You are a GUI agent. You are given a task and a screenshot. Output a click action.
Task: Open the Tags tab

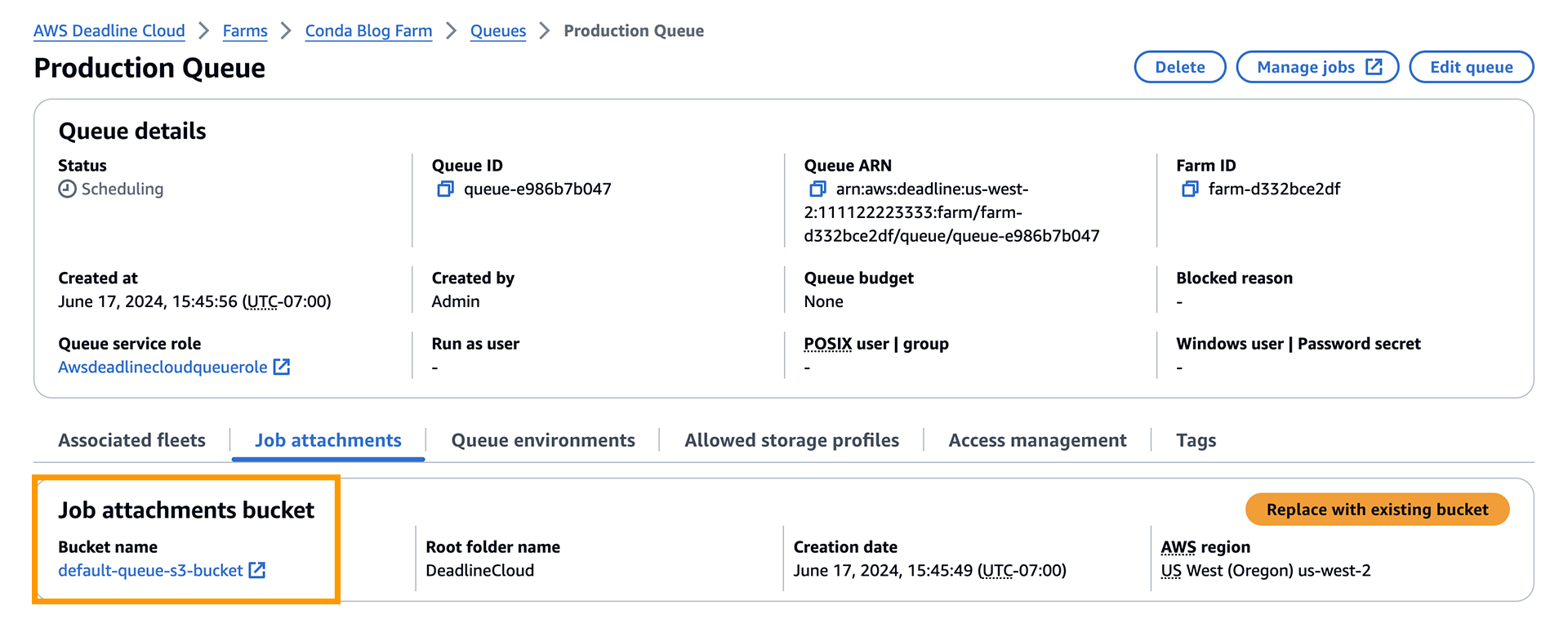pyautogui.click(x=1196, y=440)
